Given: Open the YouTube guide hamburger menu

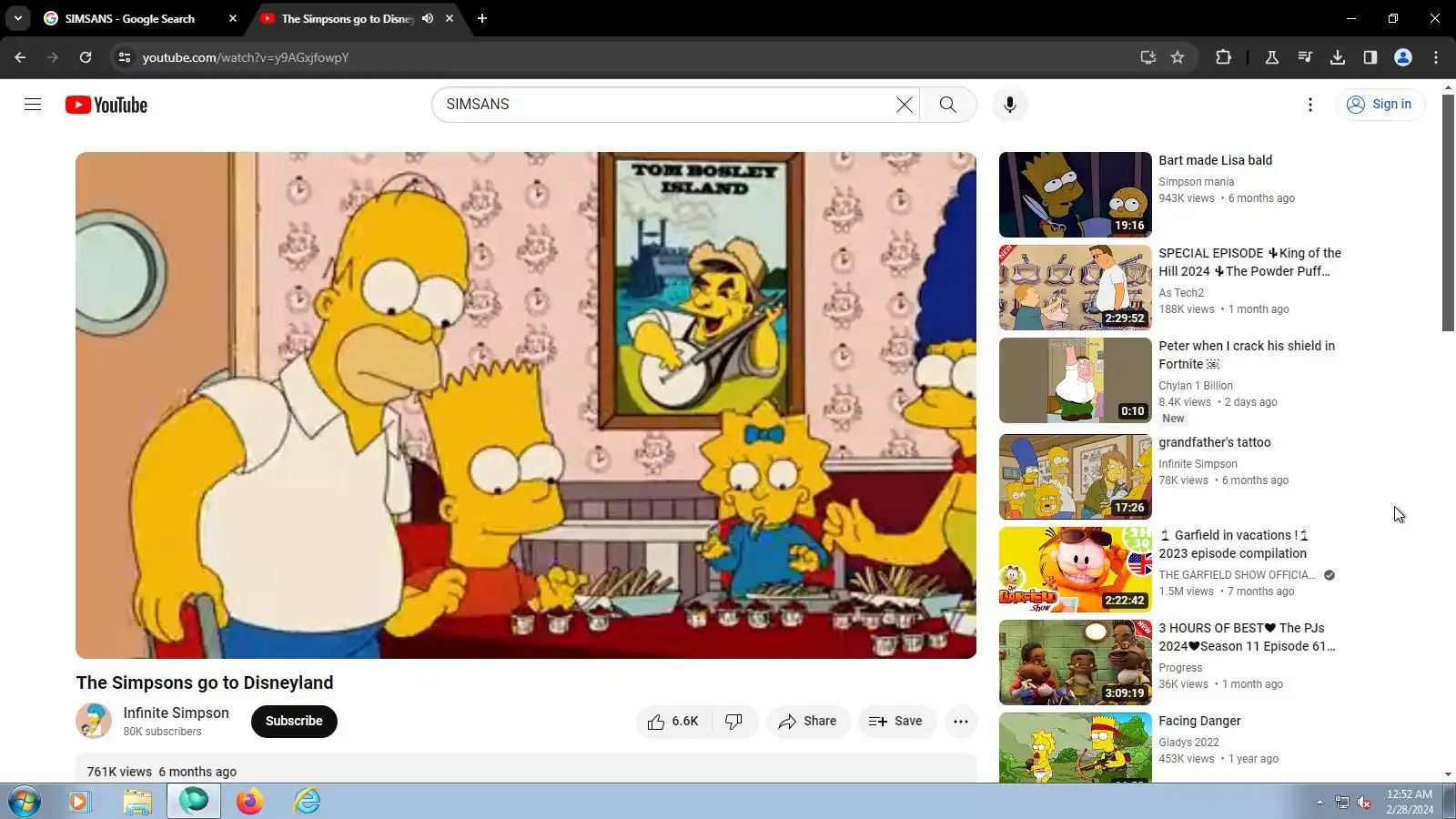Looking at the screenshot, I should click(33, 105).
